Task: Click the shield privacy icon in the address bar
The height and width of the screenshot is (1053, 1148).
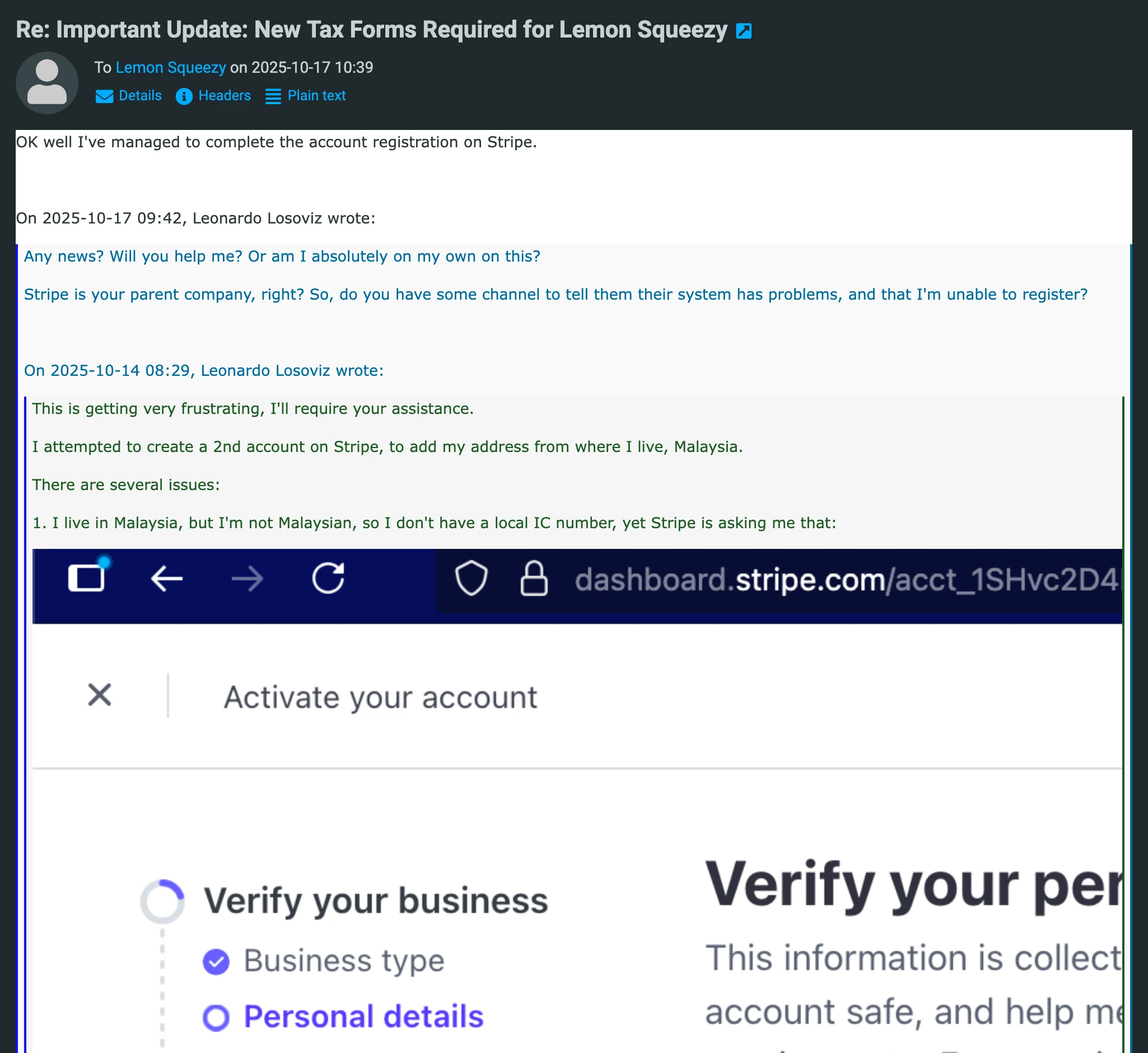Action: click(471, 579)
